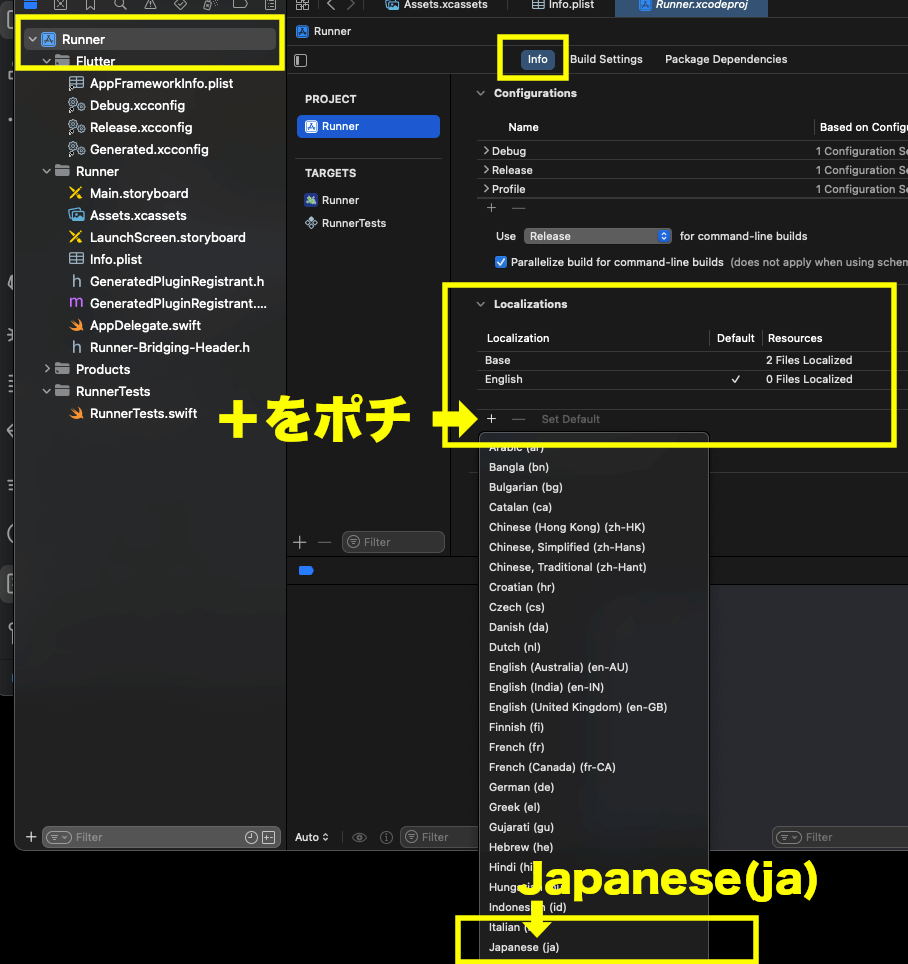Viewport: 908px width, 964px height.
Task: Hide the project and targets list sidebar
Action: pyautogui.click(x=301, y=60)
